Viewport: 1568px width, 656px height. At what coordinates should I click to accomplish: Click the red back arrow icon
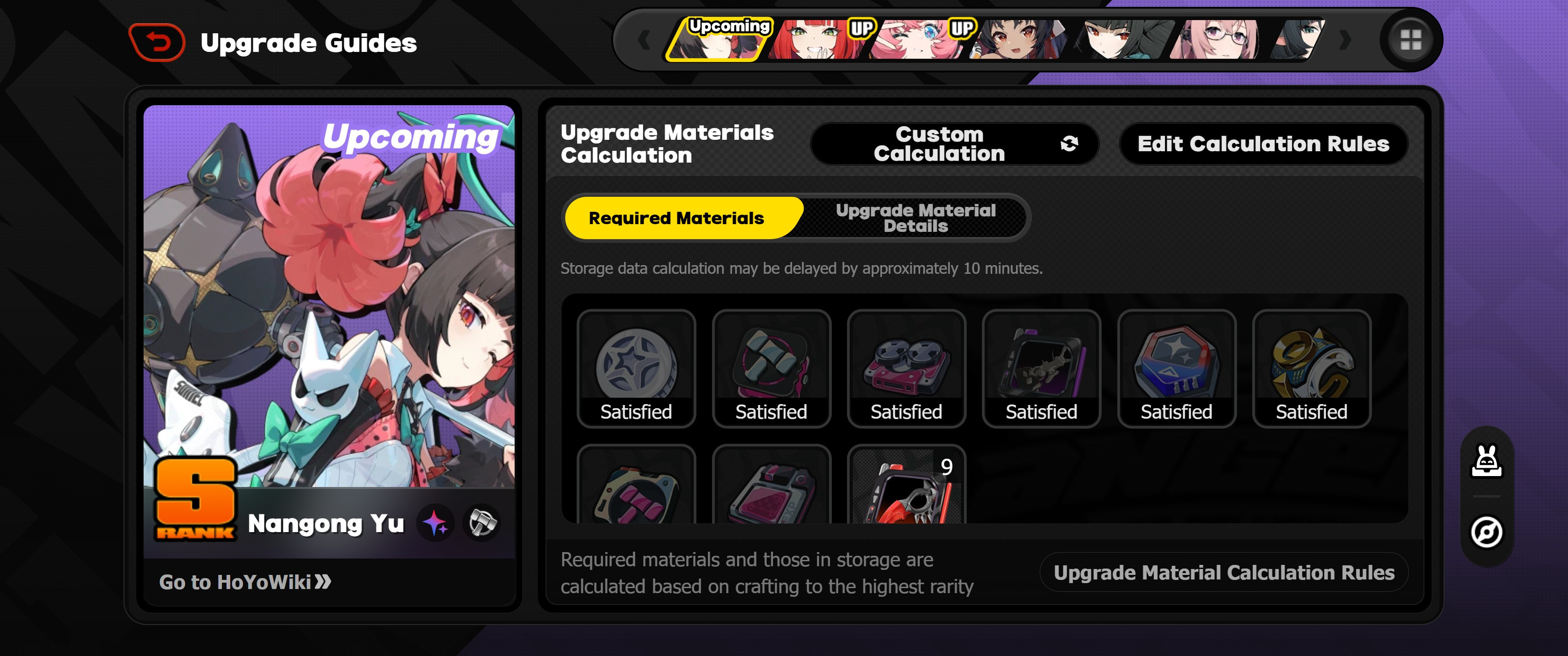(157, 43)
